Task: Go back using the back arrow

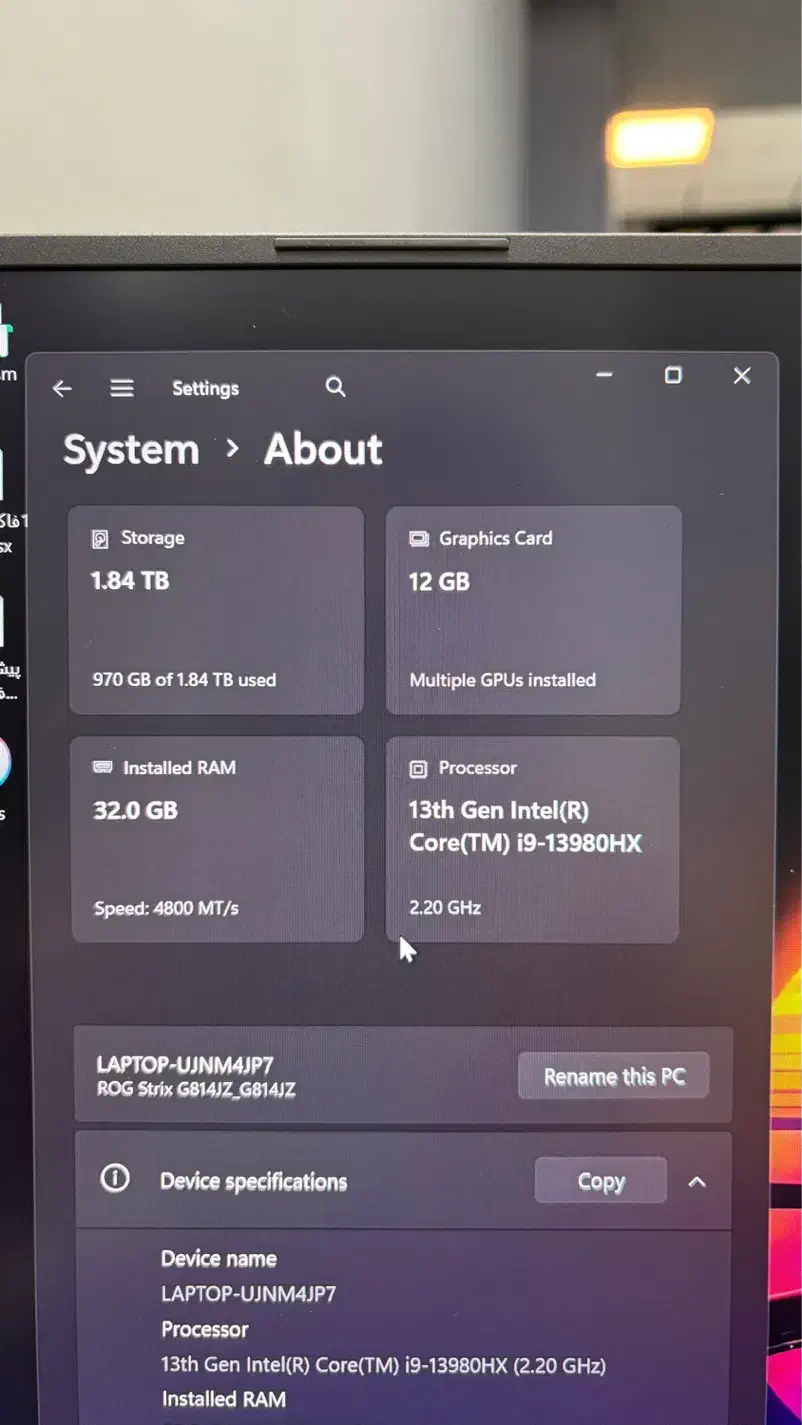Action: point(62,389)
